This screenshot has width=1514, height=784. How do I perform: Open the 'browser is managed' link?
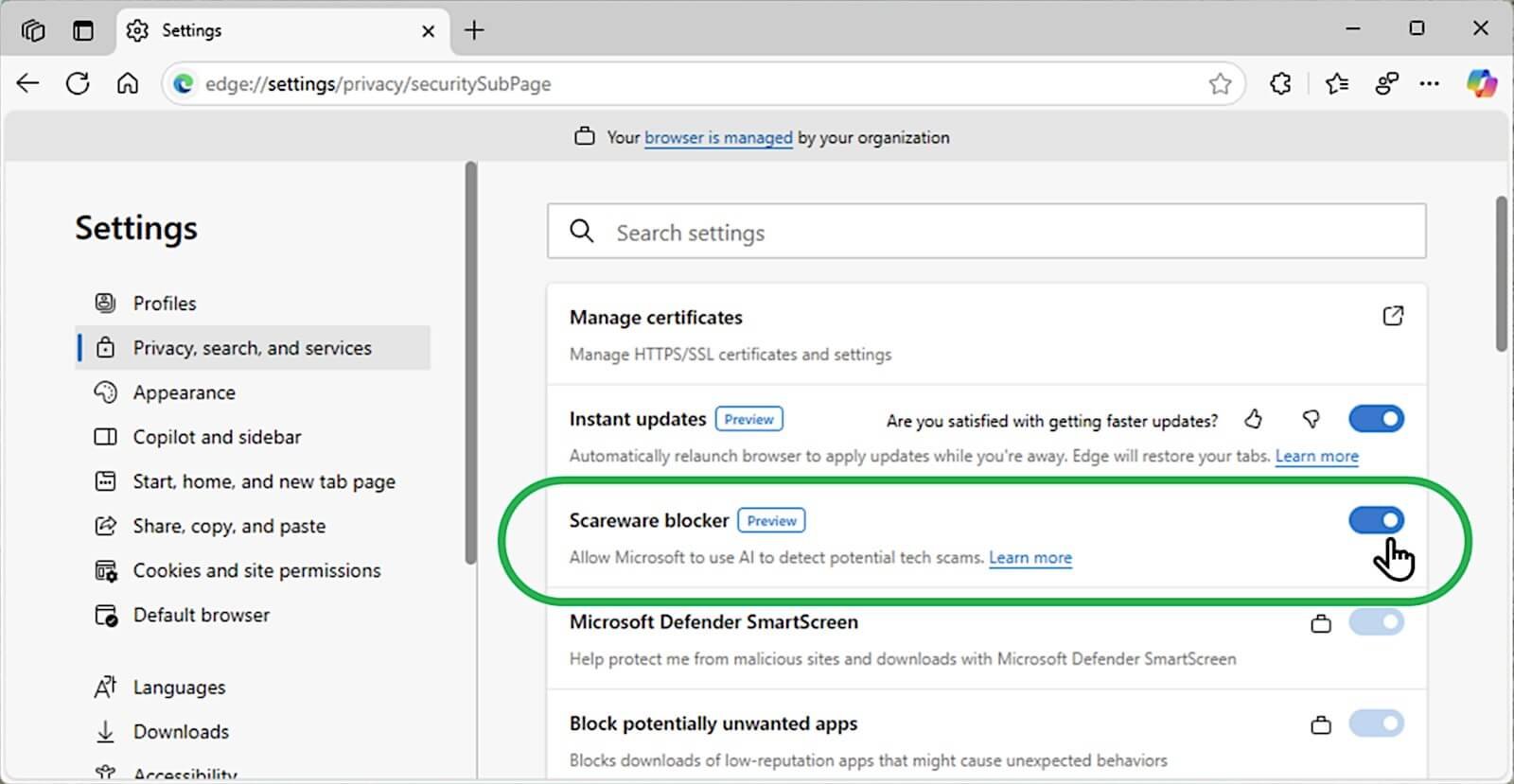click(718, 137)
